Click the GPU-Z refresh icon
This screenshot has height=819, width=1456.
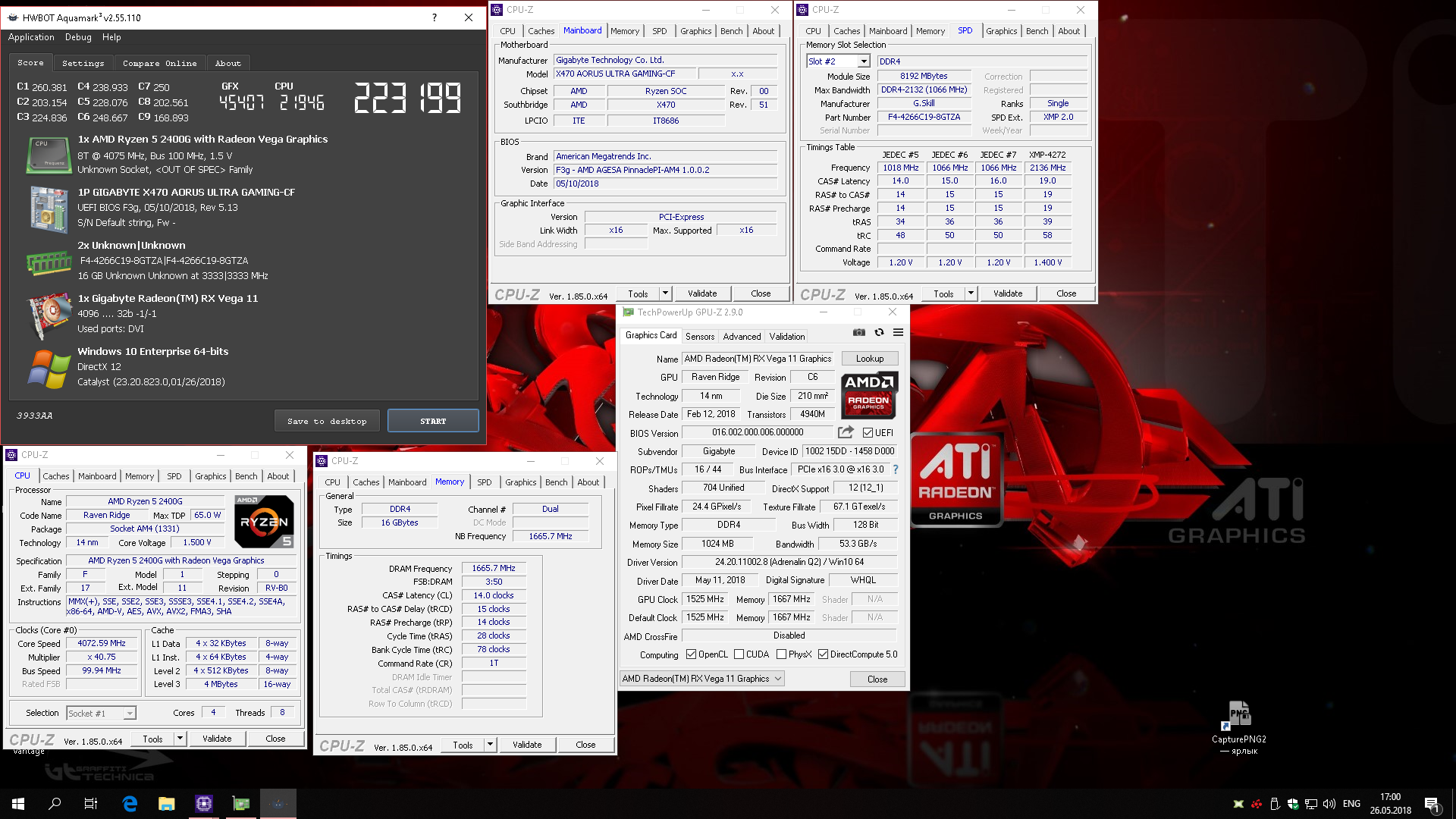pyautogui.click(x=879, y=332)
